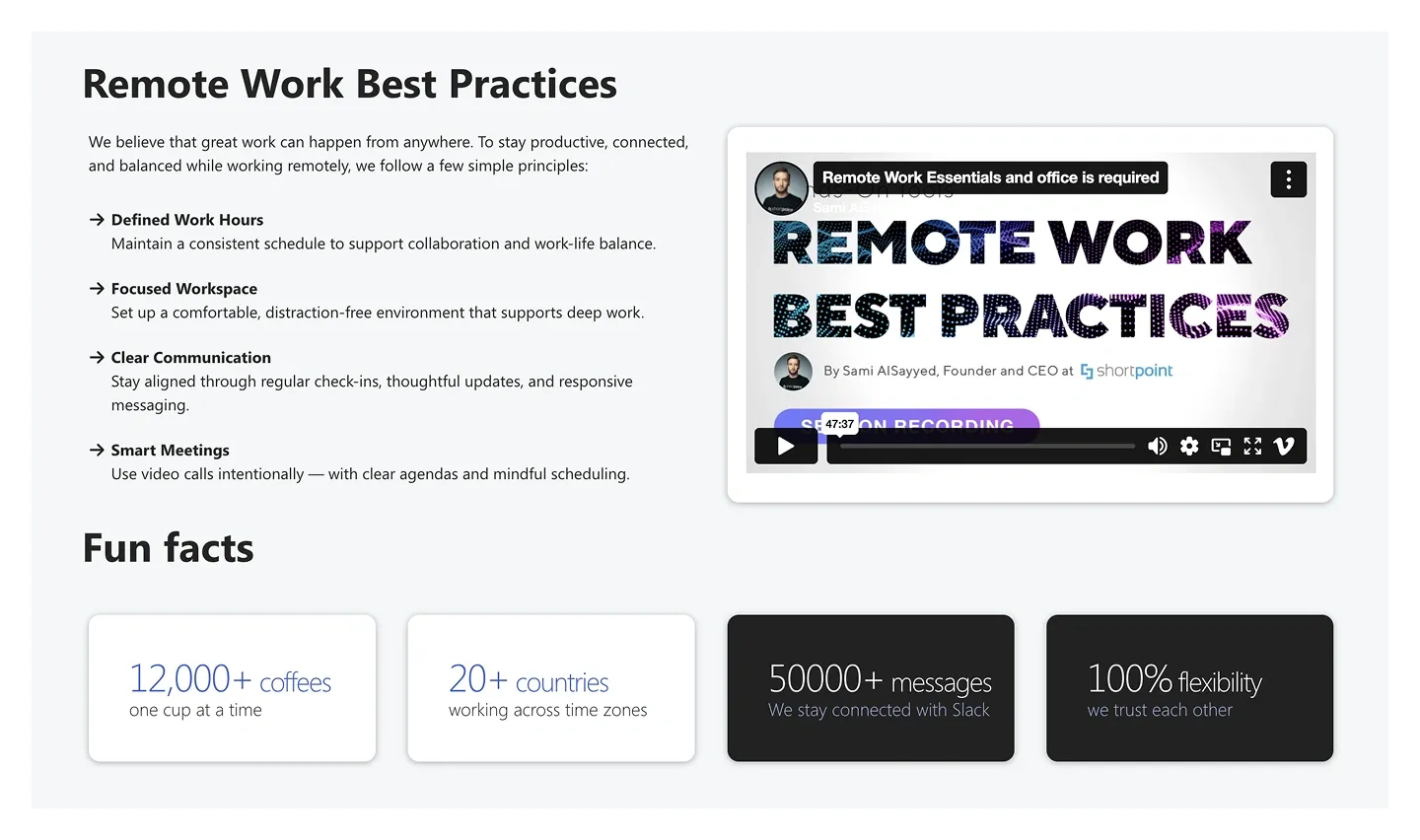This screenshot has width=1420, height=840.
Task: Select the '12,000+ coffees' fun fact card
Action: [232, 688]
